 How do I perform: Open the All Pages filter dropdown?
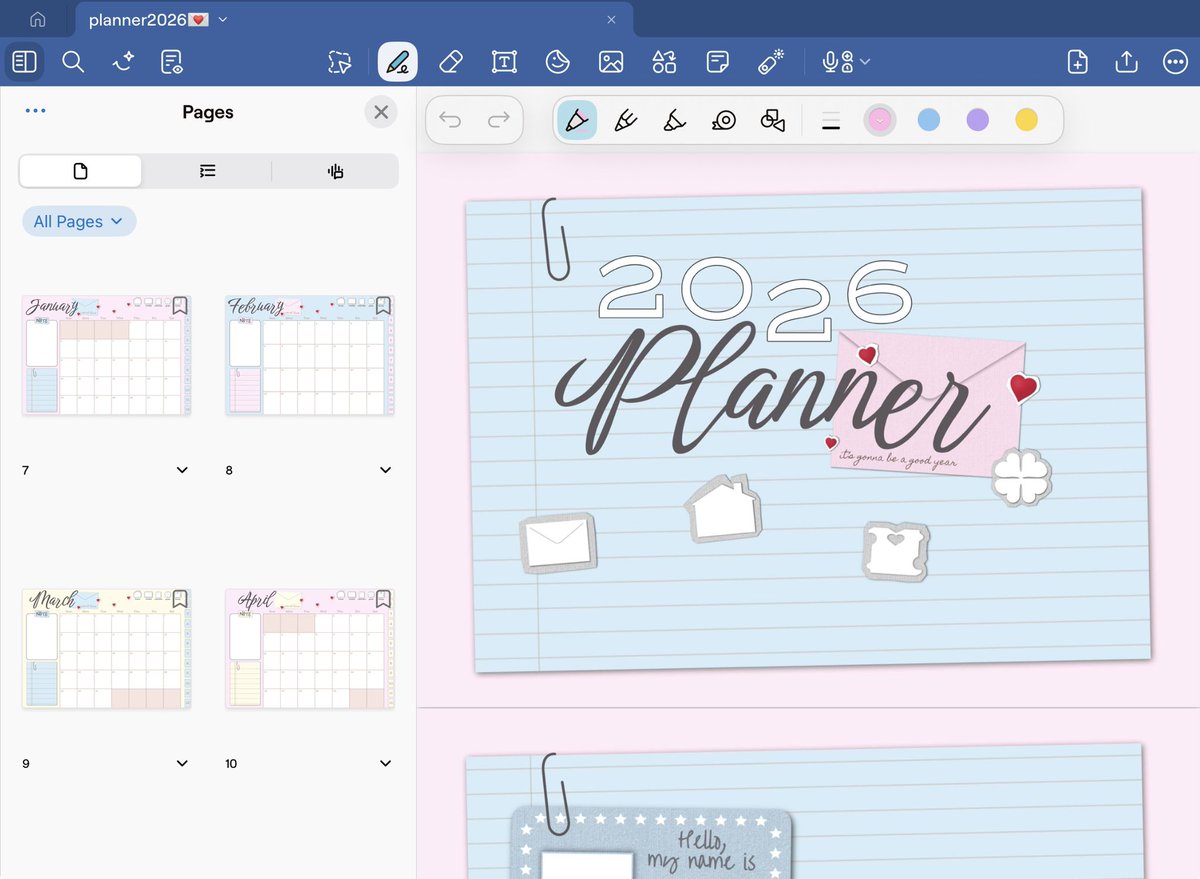[79, 222]
